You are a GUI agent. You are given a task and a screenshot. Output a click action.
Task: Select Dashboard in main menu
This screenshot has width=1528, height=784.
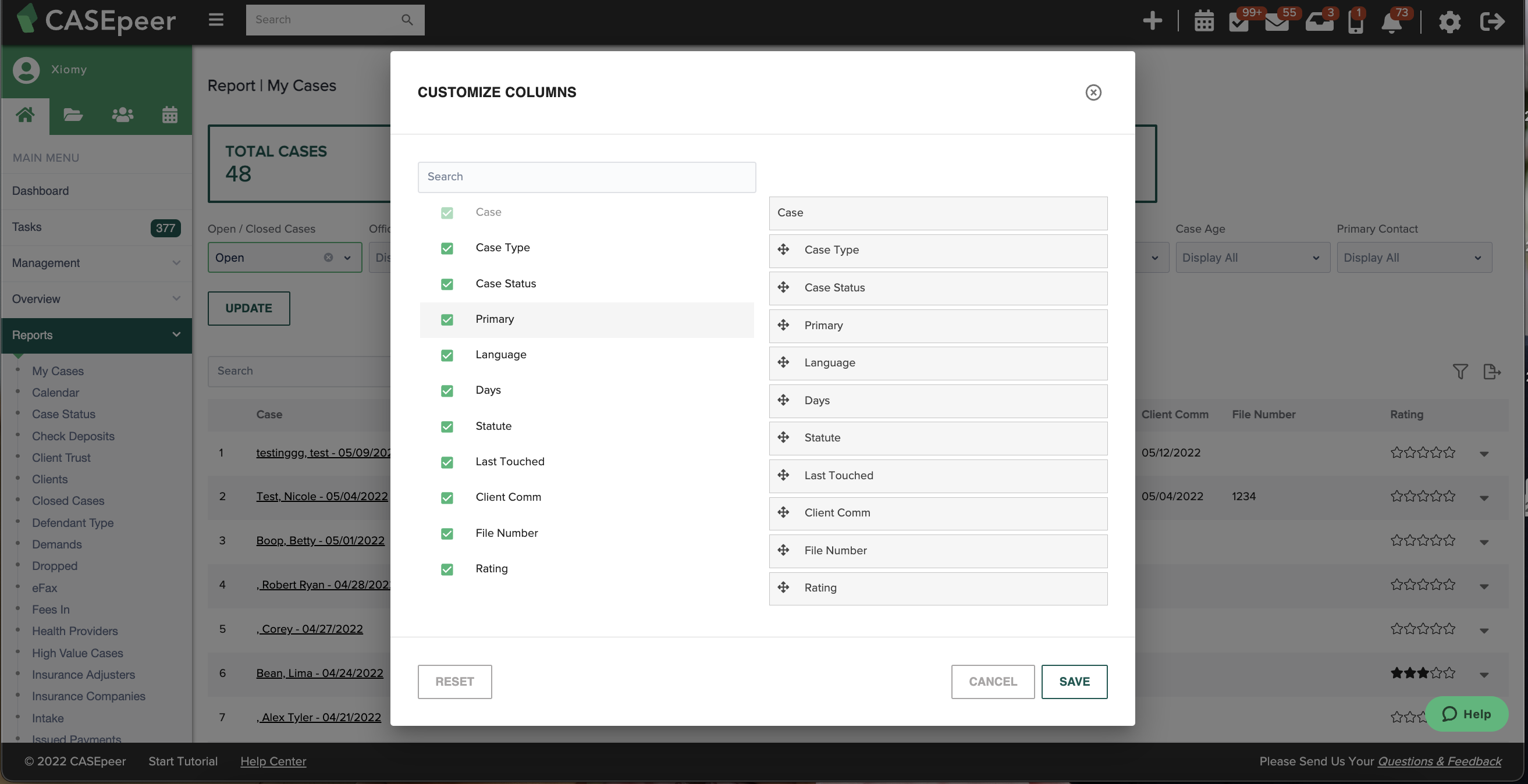40,191
